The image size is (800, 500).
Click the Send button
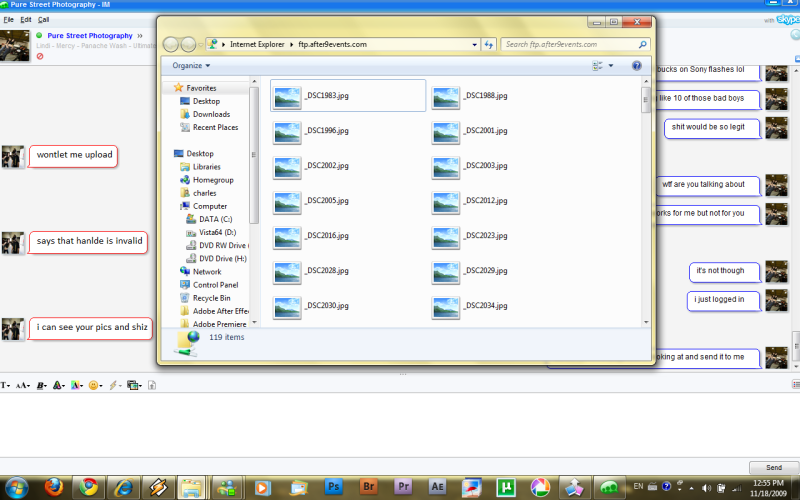pyautogui.click(x=773, y=467)
